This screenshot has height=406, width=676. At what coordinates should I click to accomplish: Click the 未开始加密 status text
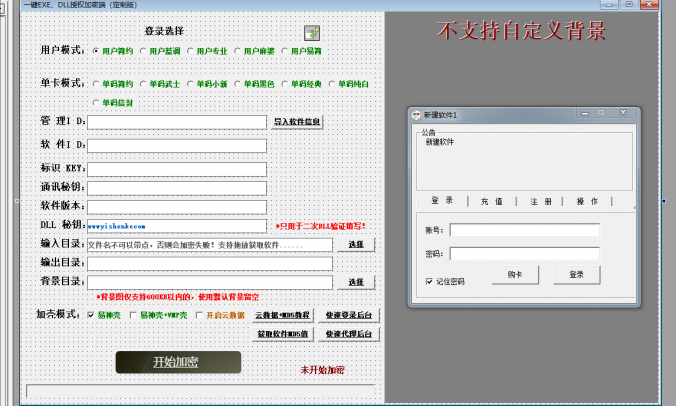pos(322,370)
